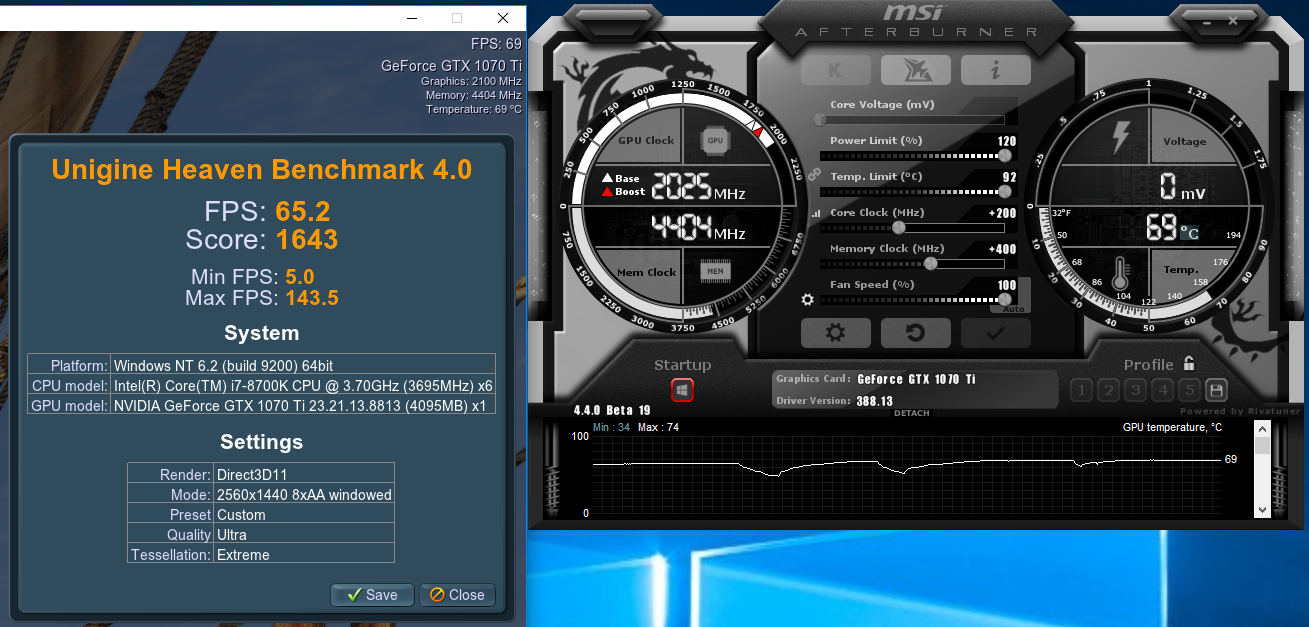Screen dimensions: 1309x627
Task: Click the lightning bolt voltage icon
Action: [x=1120, y=138]
